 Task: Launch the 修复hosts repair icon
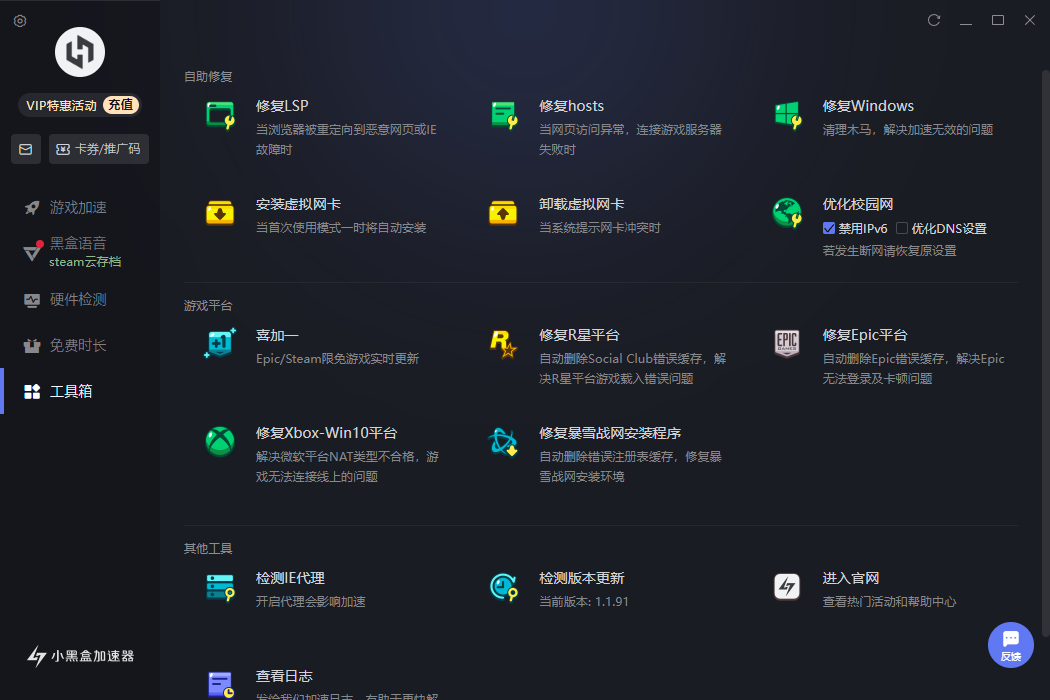[x=504, y=115]
